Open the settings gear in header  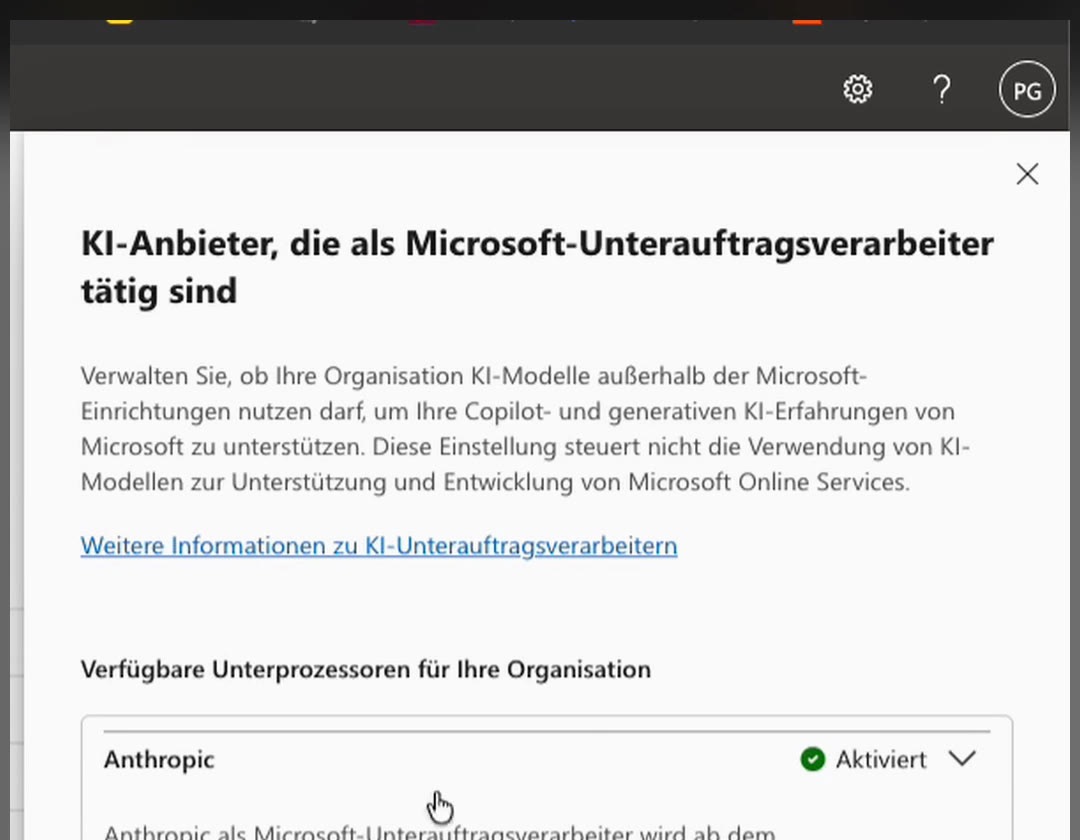pos(858,90)
